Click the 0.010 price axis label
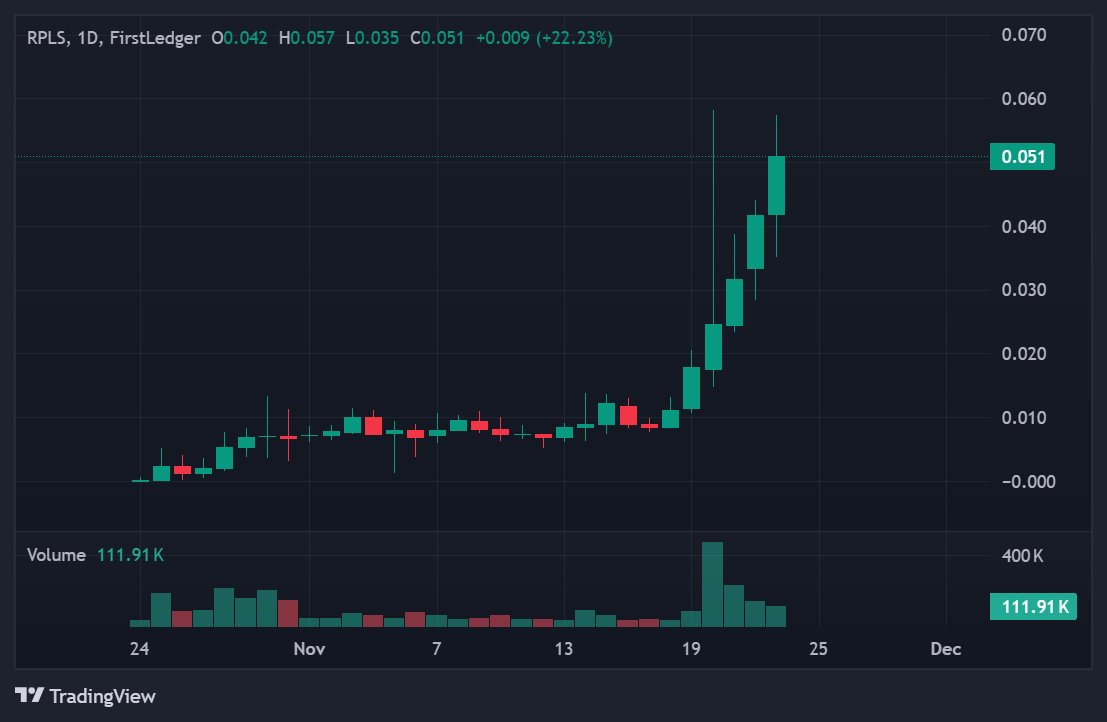Screen dimensions: 1107x722 (1024, 418)
